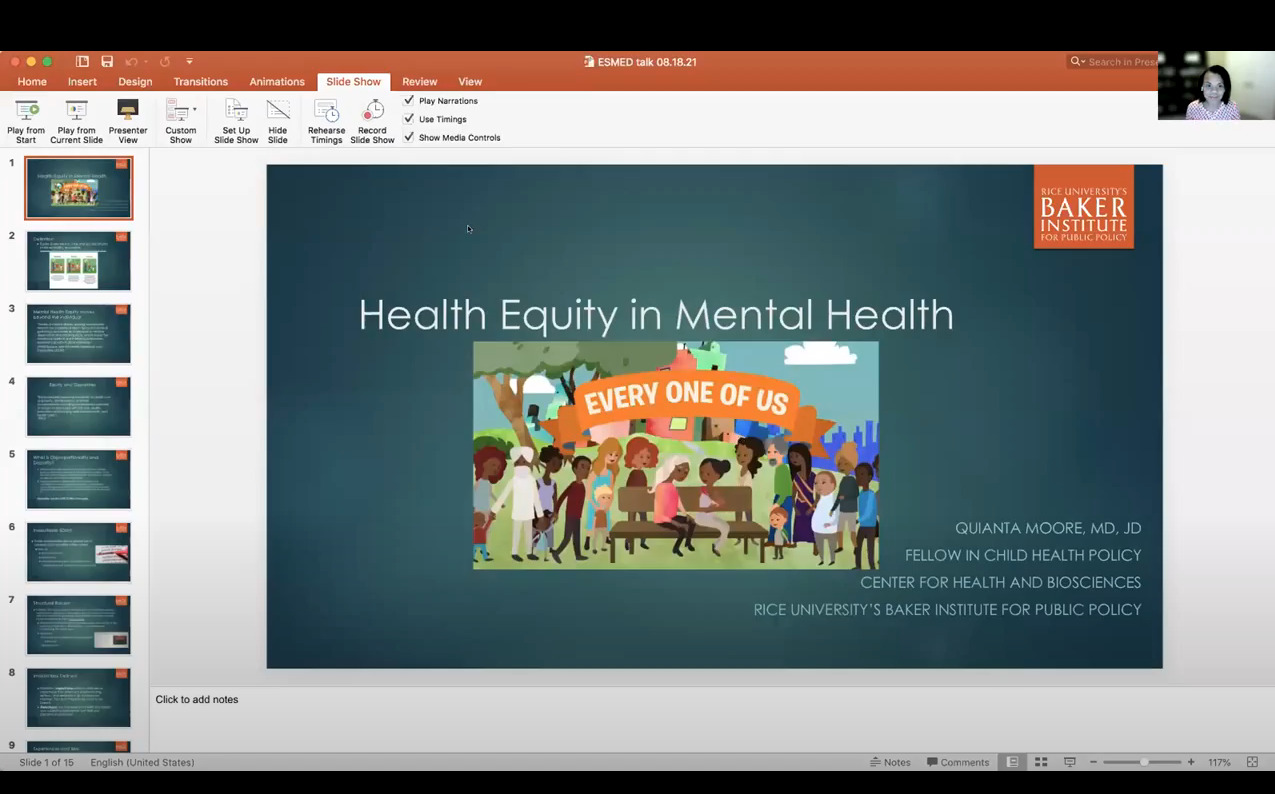Click the Undo arrow icon
This screenshot has height=794, width=1275.
(130, 62)
